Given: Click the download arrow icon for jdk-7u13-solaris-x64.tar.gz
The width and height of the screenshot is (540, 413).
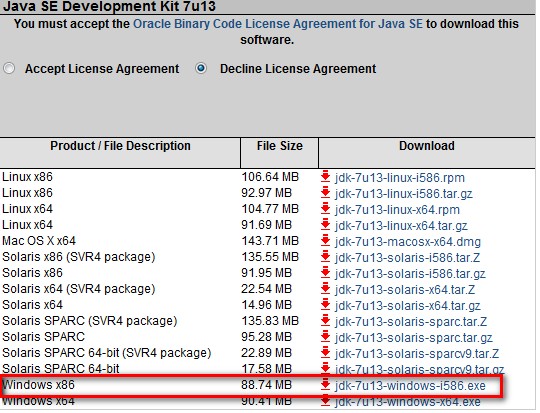Looking at the screenshot, I should (x=325, y=304).
